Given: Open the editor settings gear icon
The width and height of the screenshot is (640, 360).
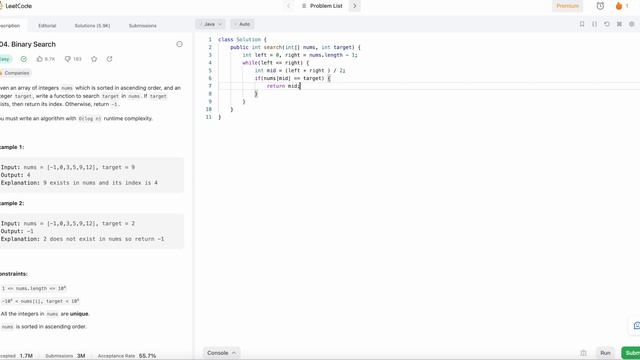Looking at the screenshot, I should 631,24.
